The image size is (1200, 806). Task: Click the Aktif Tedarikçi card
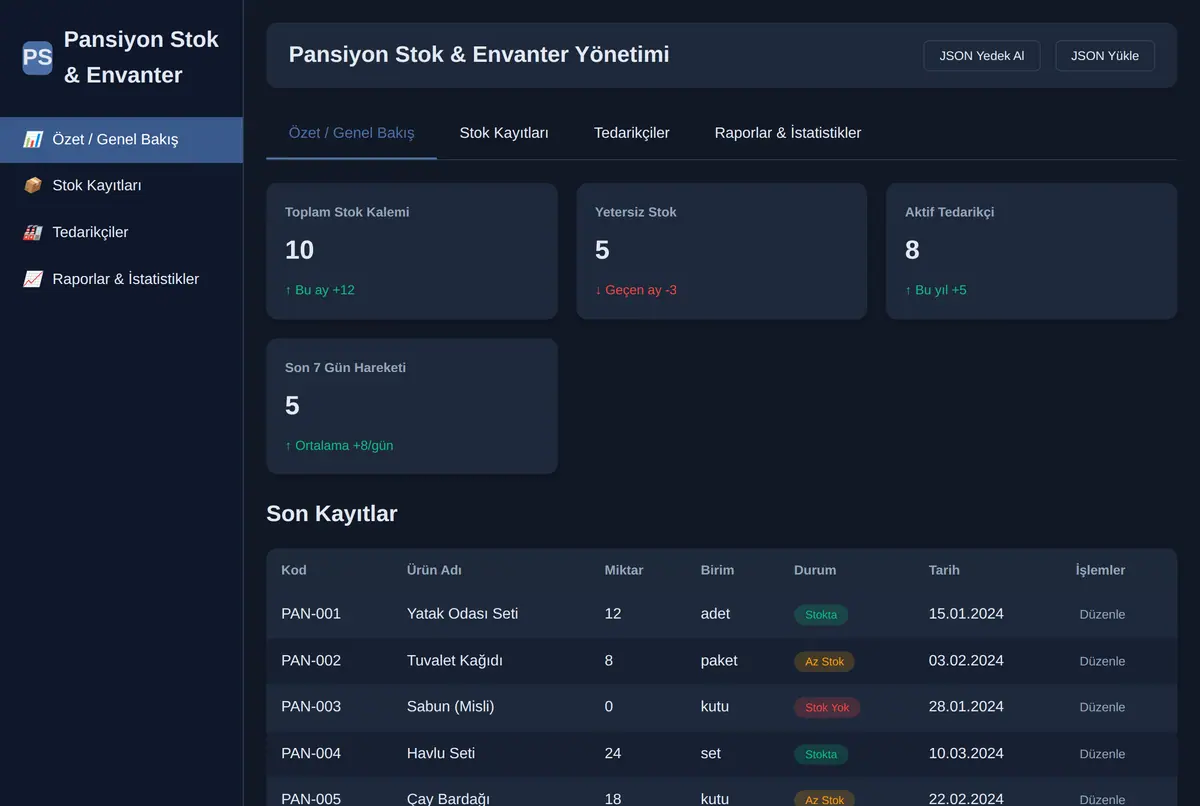tap(1031, 251)
